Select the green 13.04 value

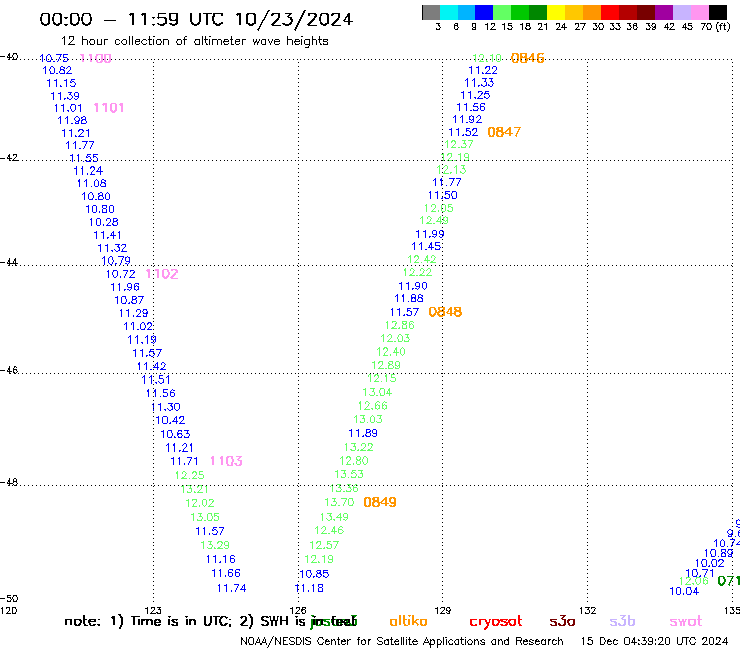click(x=377, y=392)
